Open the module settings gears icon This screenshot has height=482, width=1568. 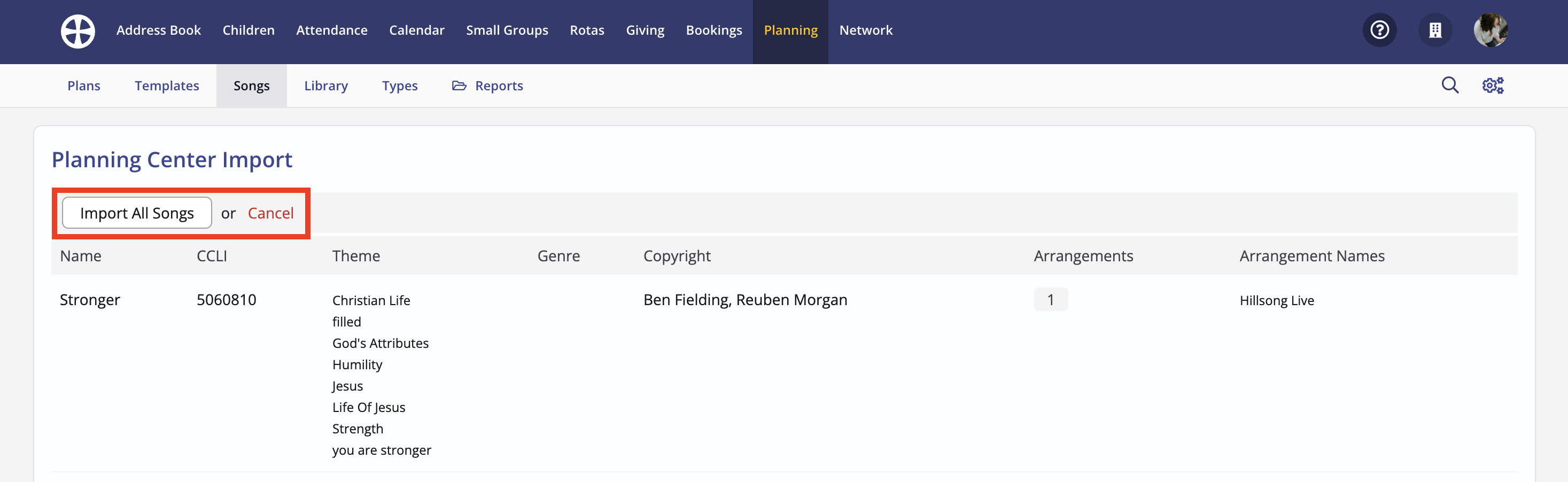click(x=1493, y=85)
